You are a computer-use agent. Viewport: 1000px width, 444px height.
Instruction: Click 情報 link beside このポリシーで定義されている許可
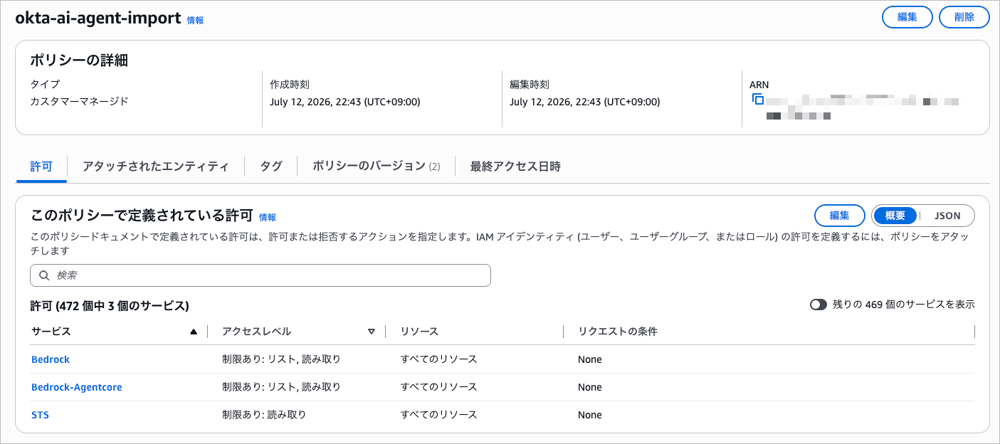point(268,218)
